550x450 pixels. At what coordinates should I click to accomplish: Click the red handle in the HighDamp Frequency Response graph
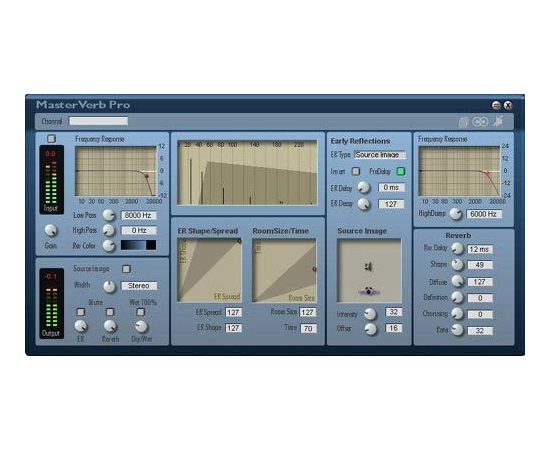click(487, 173)
